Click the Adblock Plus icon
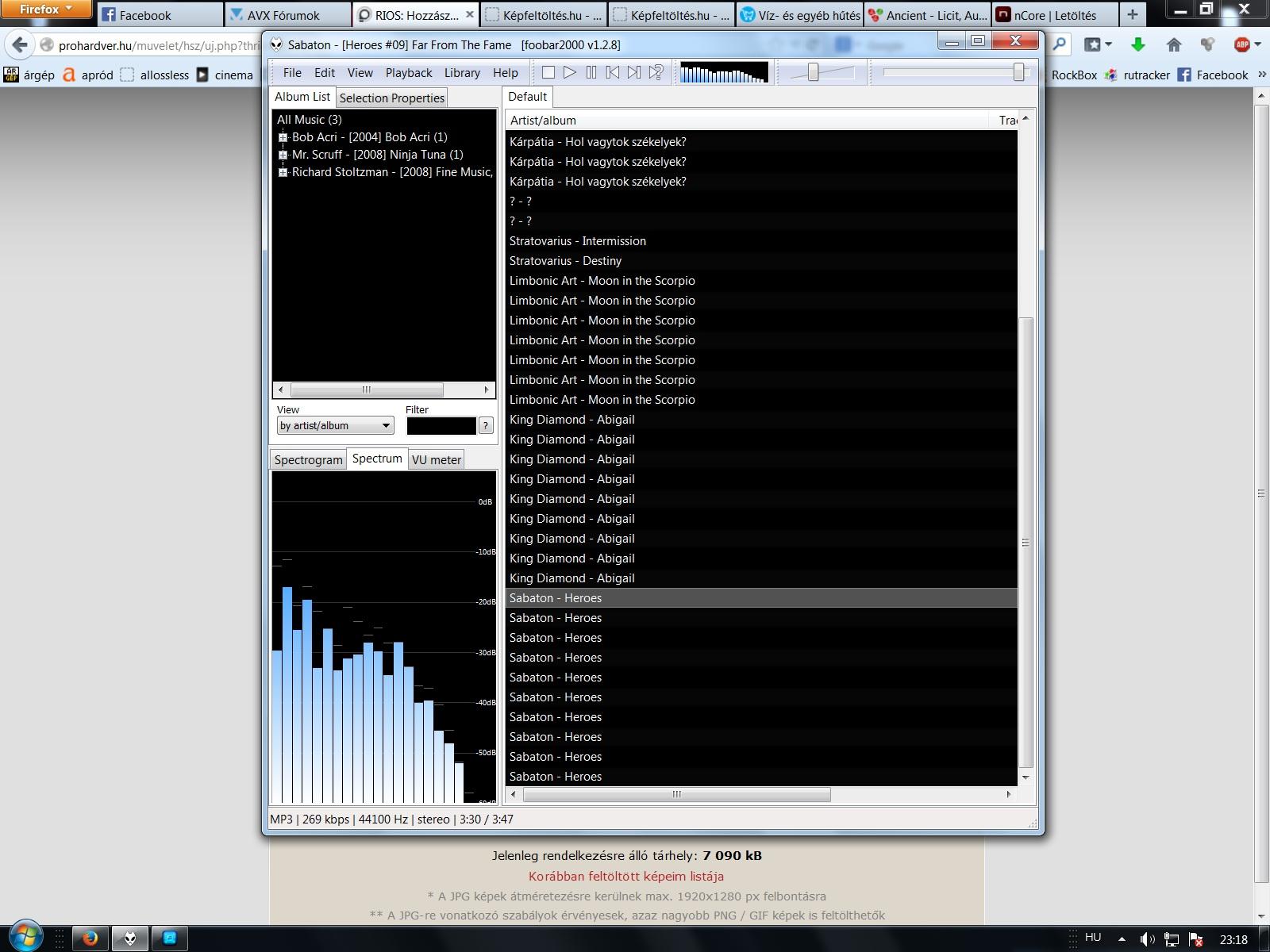 tap(1242, 45)
